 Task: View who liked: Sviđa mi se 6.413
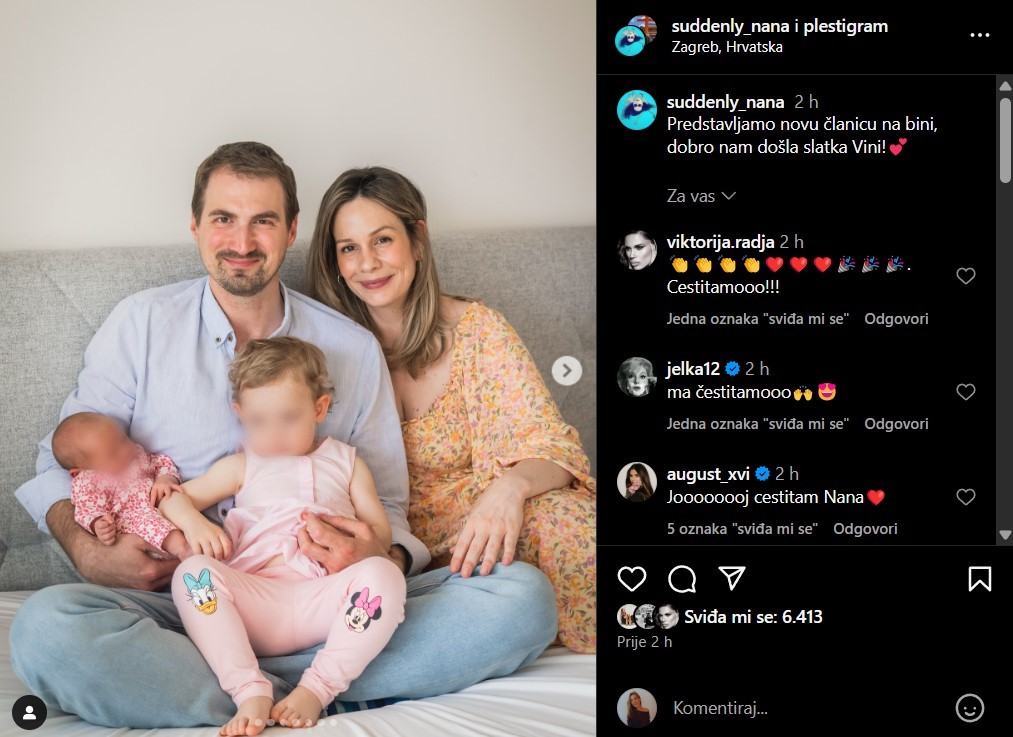pos(753,617)
